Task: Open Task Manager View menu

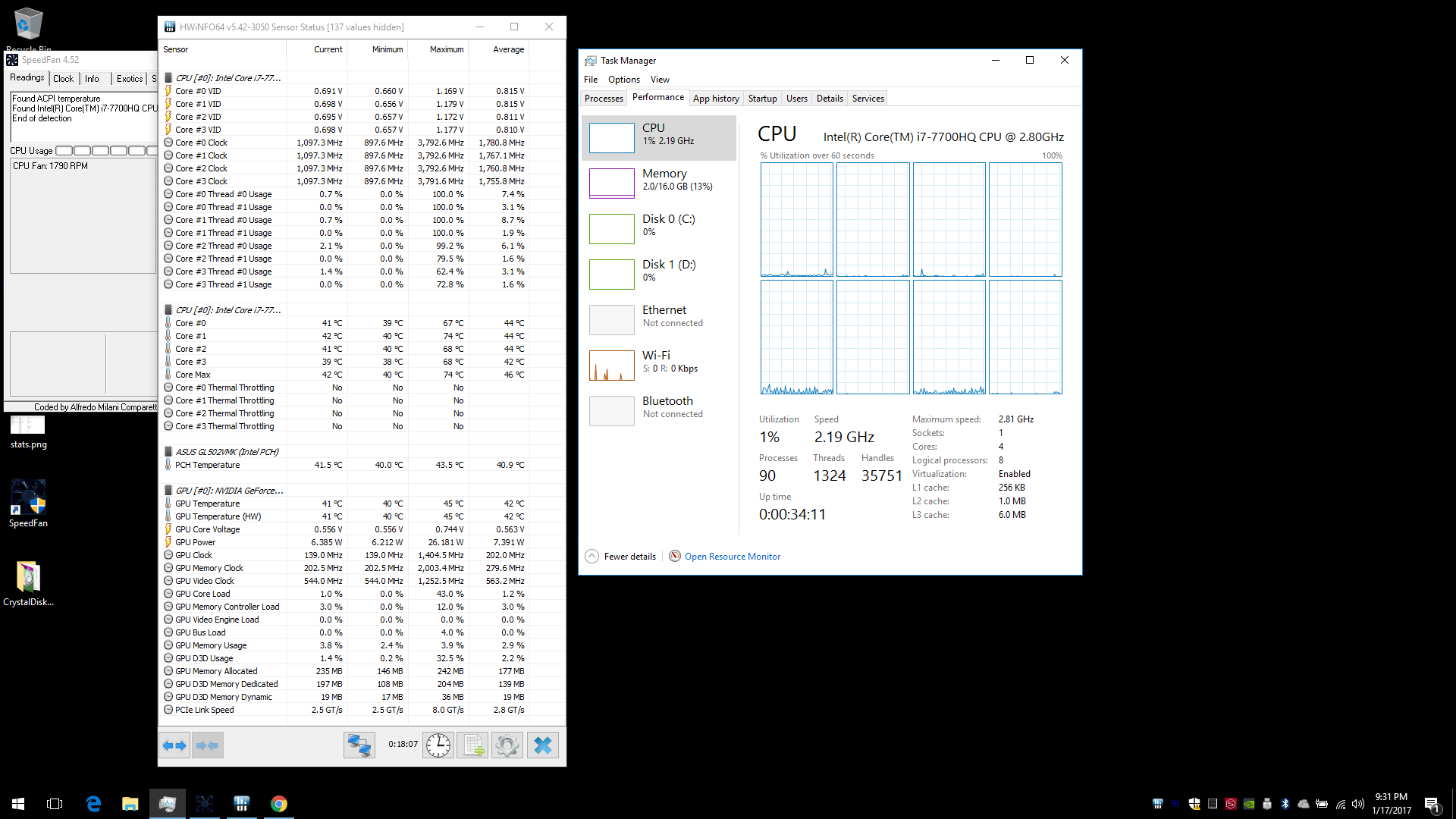Action: [660, 80]
